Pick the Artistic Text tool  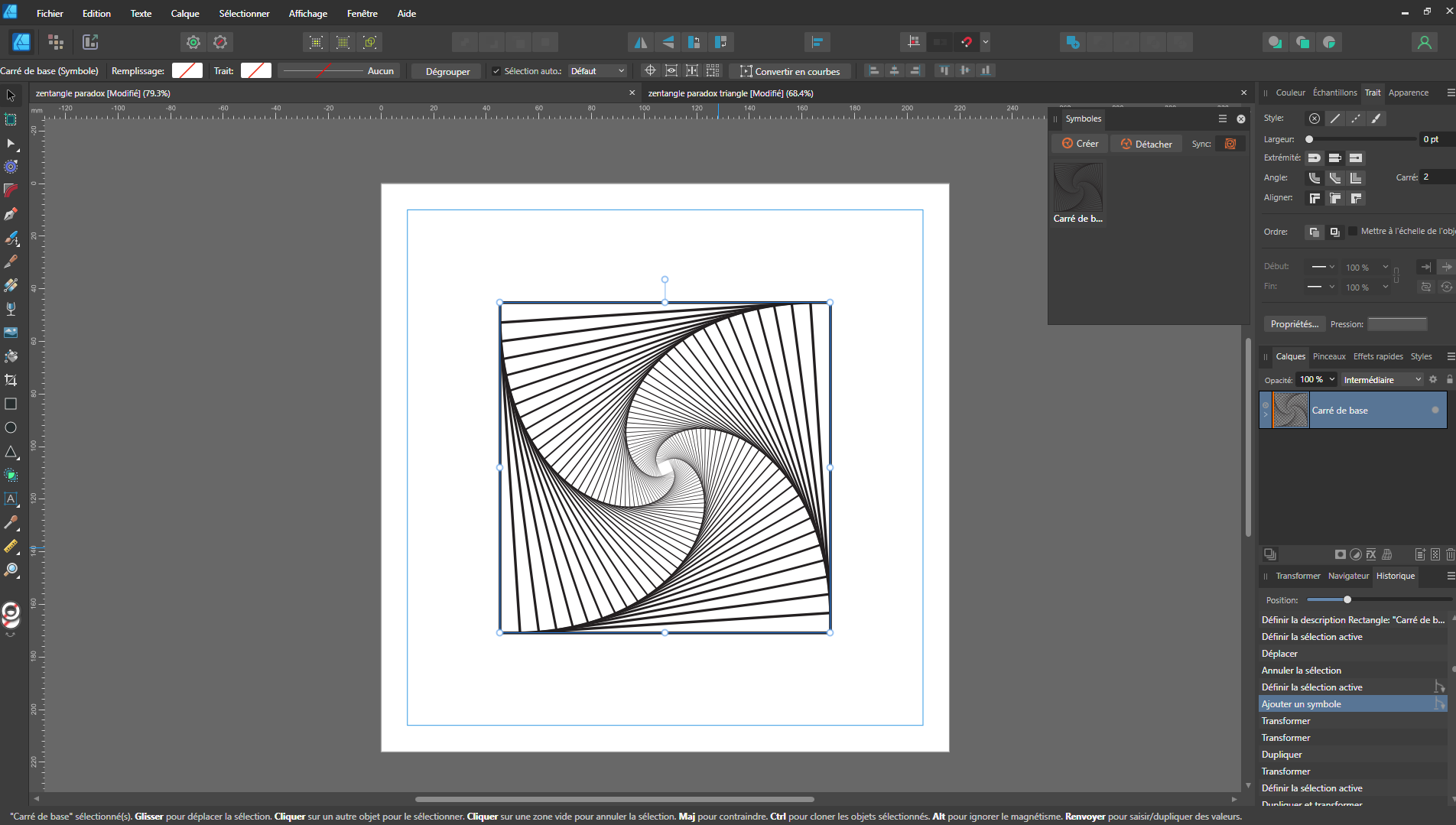point(11,499)
